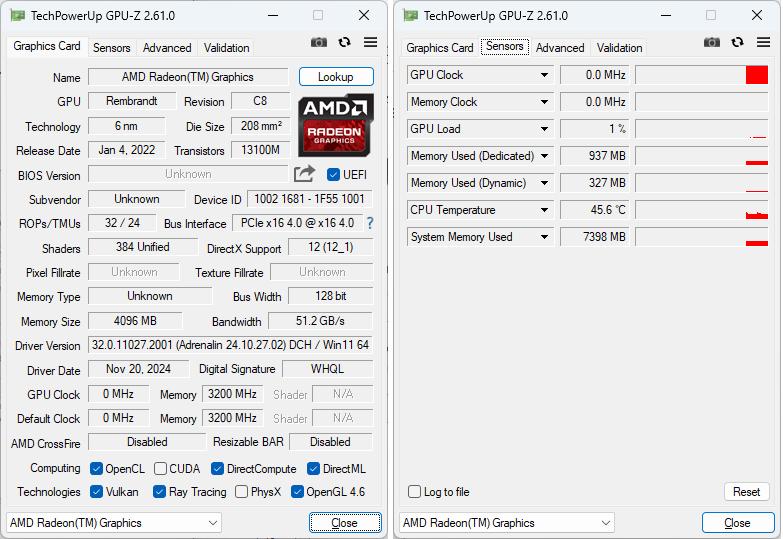Open Memory Used (Dynamic) sensor dropdown
This screenshot has height=539, width=783.
[544, 183]
